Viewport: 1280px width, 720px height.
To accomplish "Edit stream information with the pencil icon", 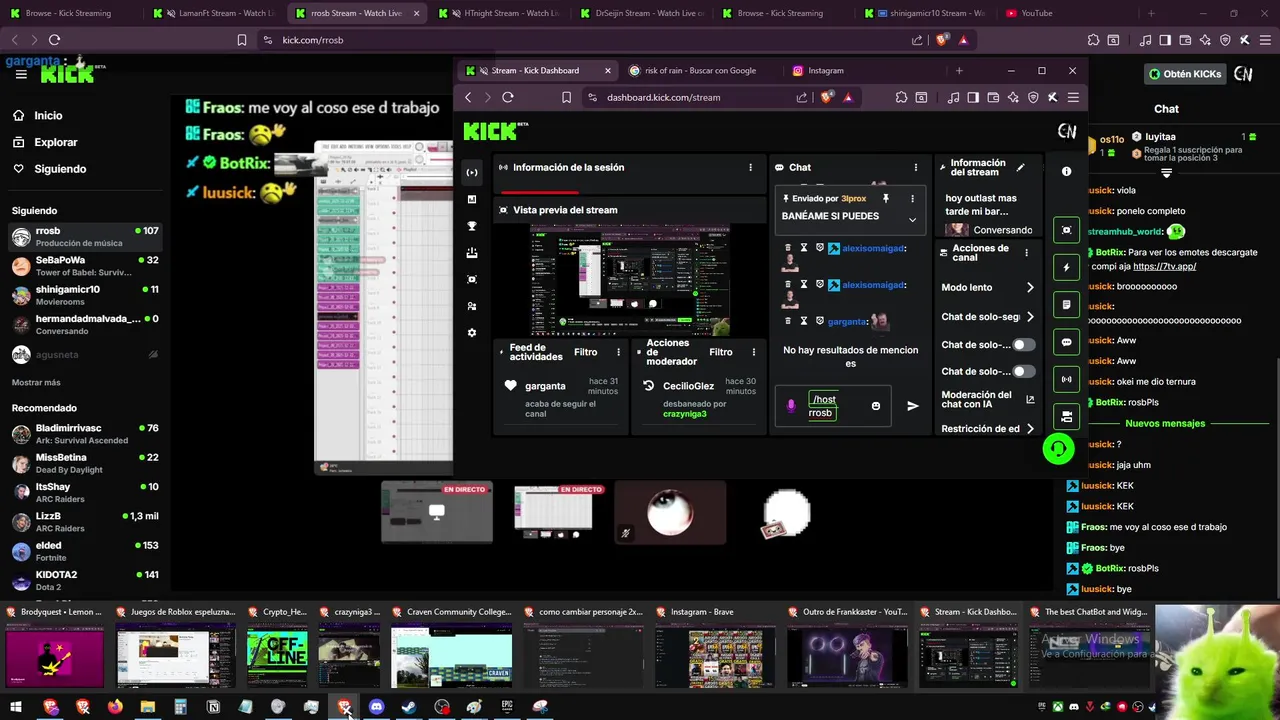I will point(1020,167).
